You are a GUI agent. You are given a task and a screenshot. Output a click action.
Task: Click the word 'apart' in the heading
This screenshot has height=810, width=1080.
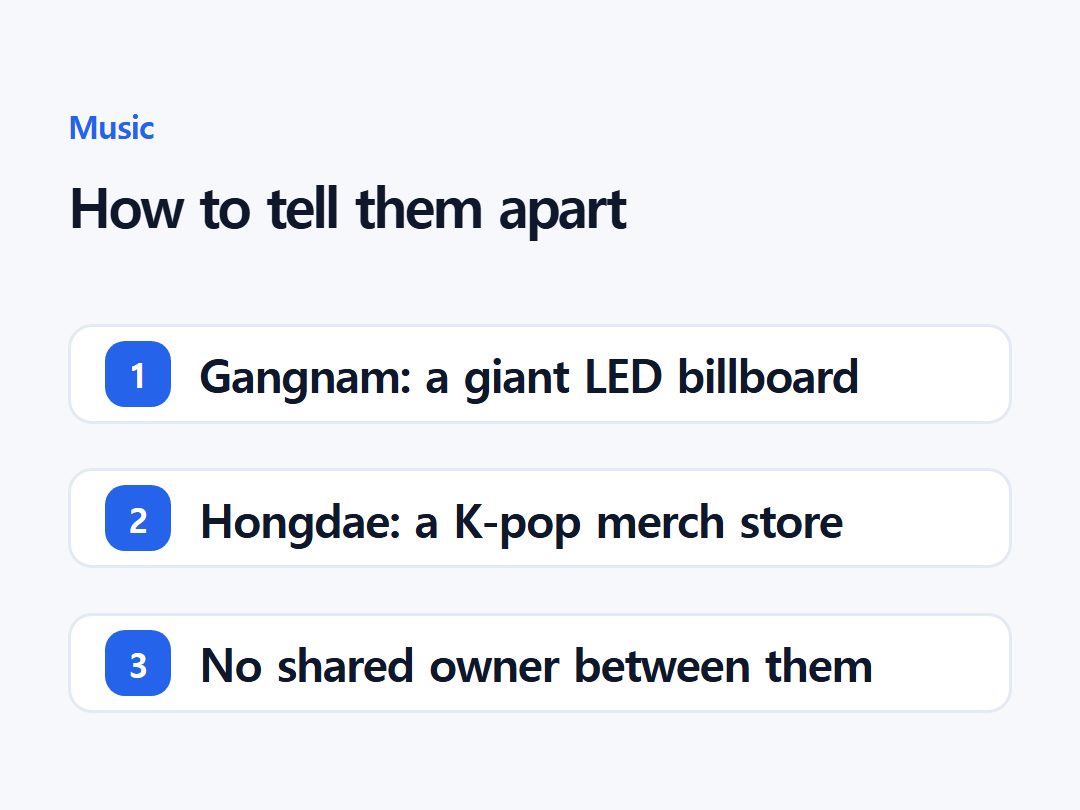pos(563,212)
